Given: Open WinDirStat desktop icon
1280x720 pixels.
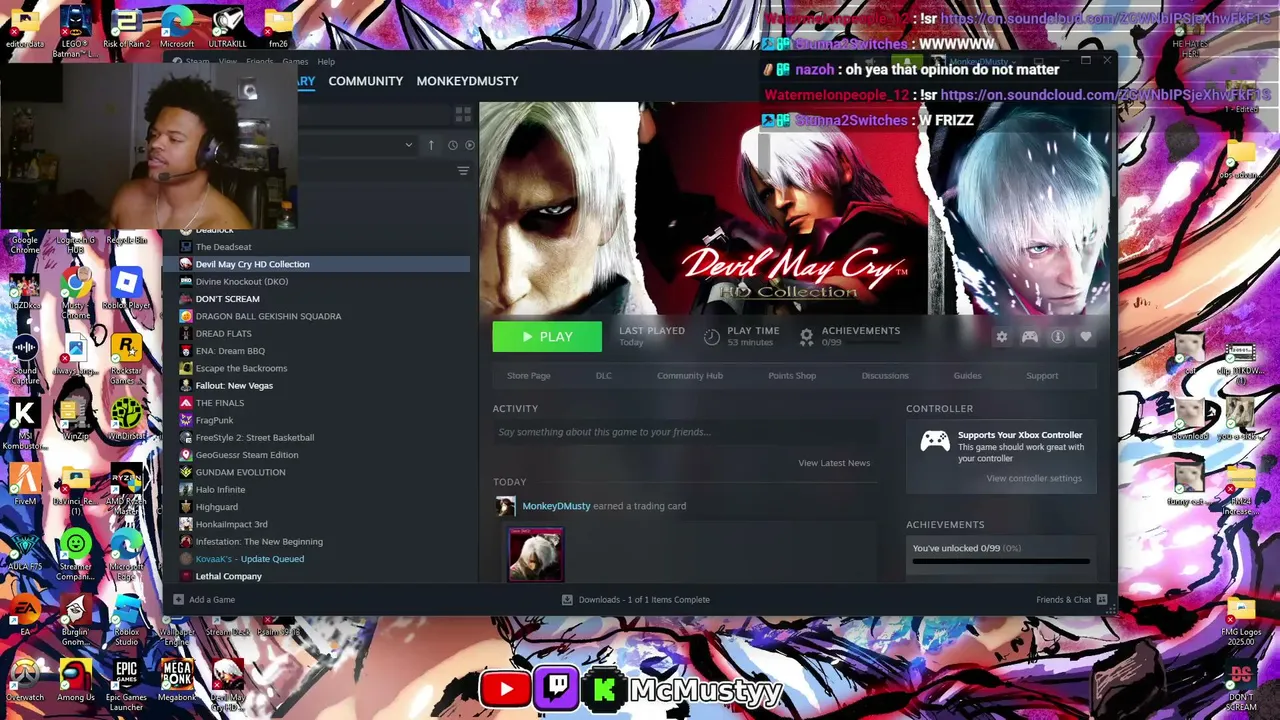Looking at the screenshot, I should [126, 420].
